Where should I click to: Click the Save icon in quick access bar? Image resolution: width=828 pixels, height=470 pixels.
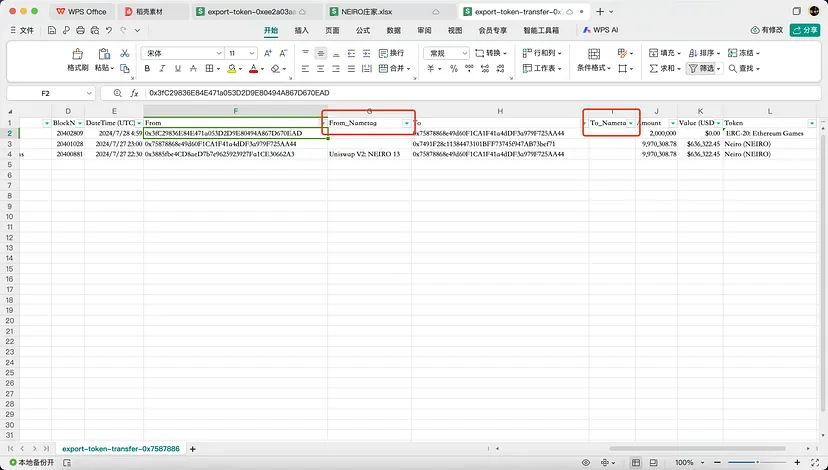point(52,31)
